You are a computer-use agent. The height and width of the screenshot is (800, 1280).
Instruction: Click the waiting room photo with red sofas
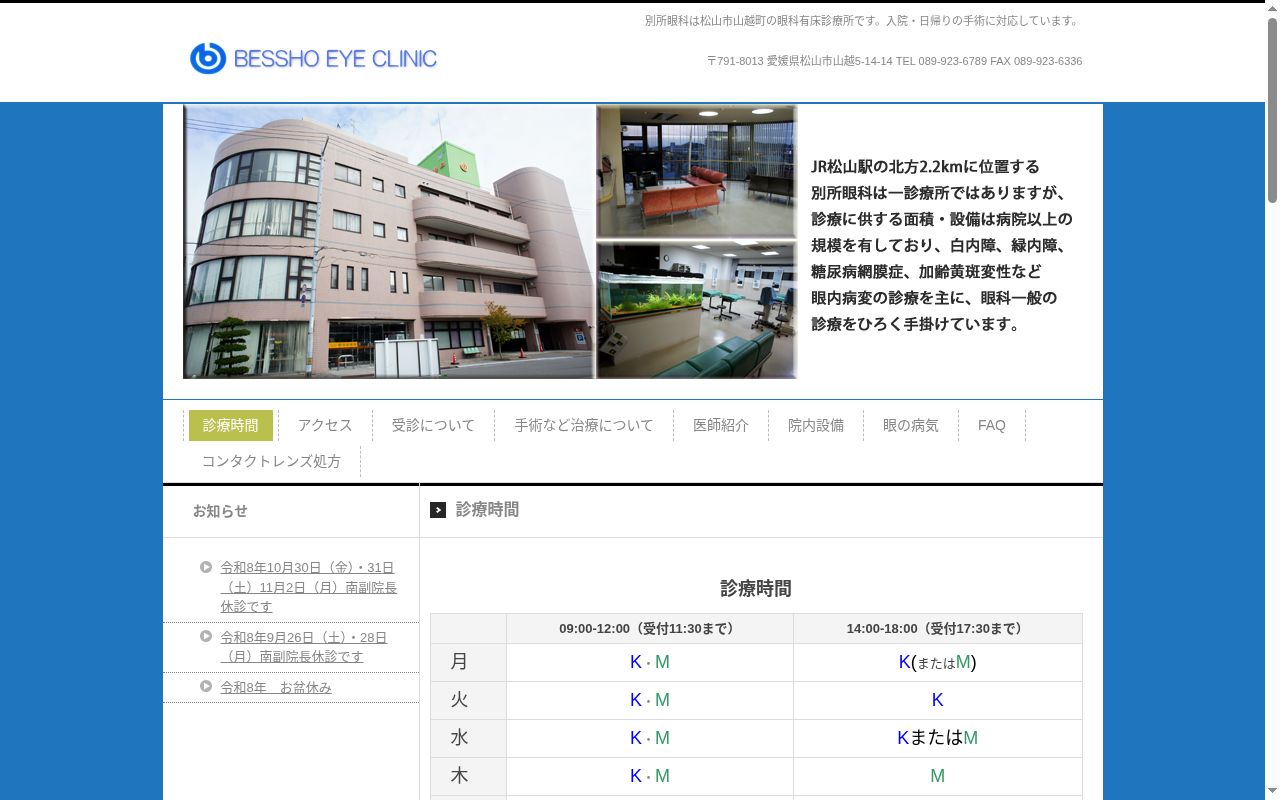coord(697,171)
